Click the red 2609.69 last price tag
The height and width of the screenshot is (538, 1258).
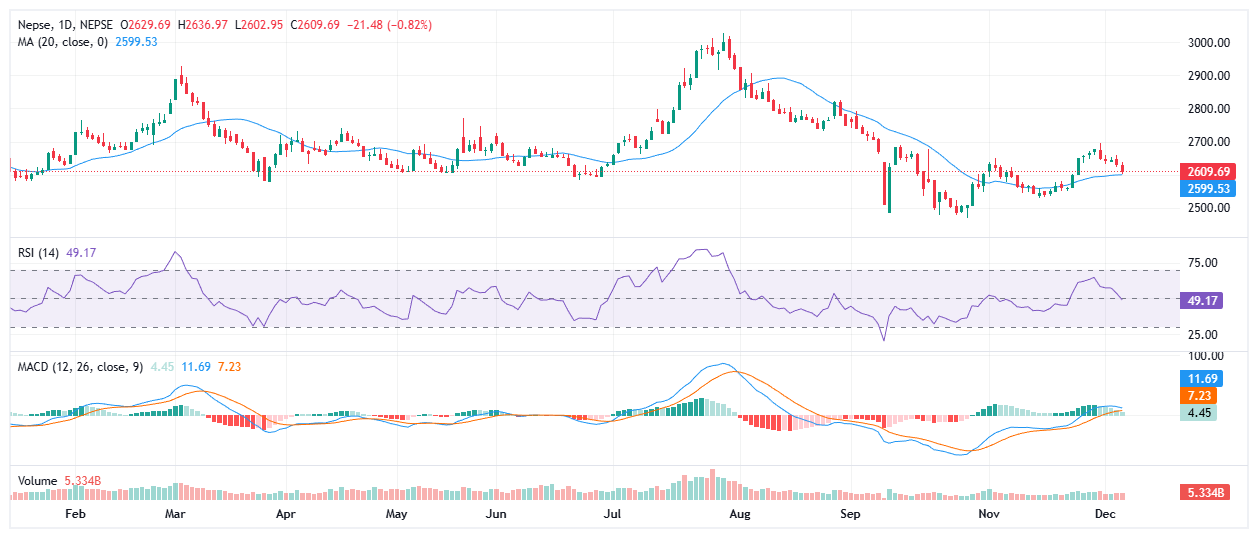coord(1209,171)
